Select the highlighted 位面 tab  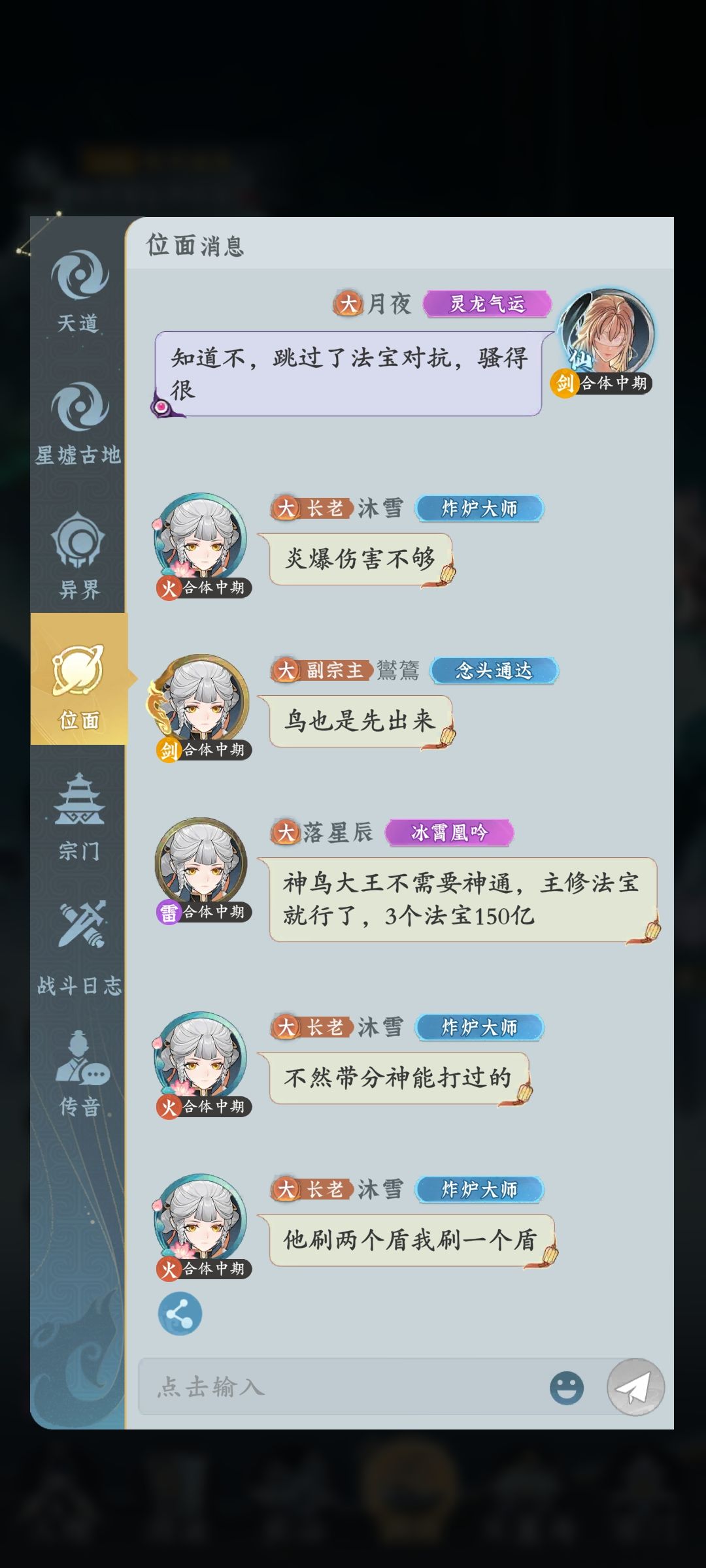(78, 679)
